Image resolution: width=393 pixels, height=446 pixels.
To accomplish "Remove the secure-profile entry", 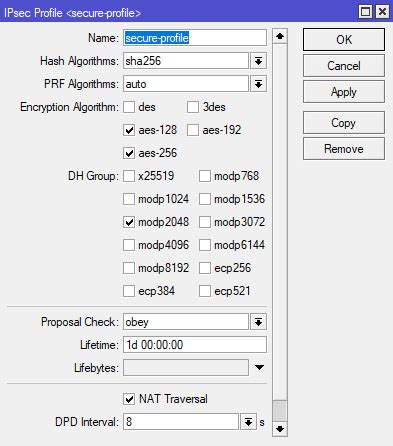I will point(344,149).
